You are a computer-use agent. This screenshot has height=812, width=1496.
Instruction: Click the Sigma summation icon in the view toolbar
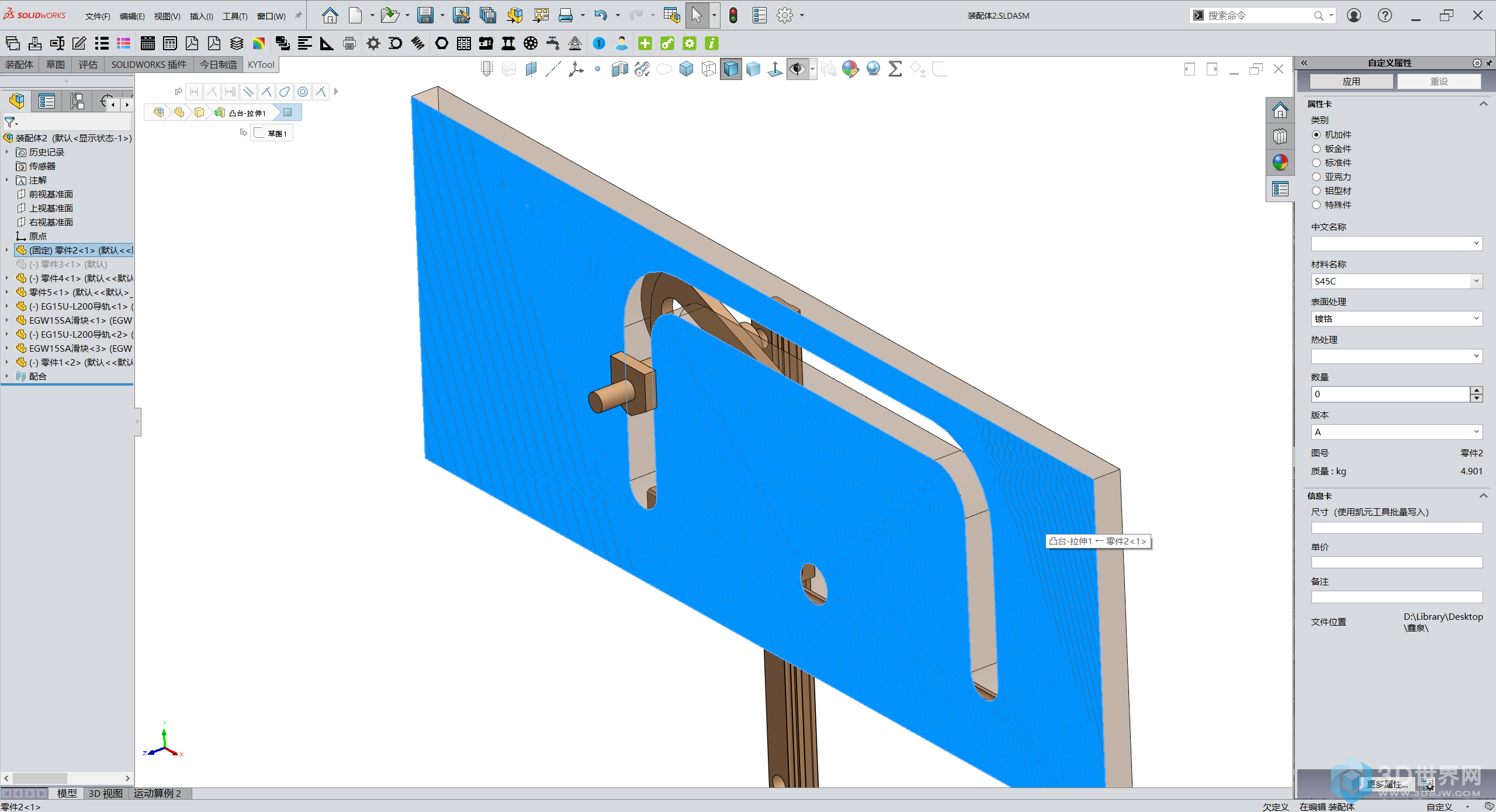(x=895, y=69)
